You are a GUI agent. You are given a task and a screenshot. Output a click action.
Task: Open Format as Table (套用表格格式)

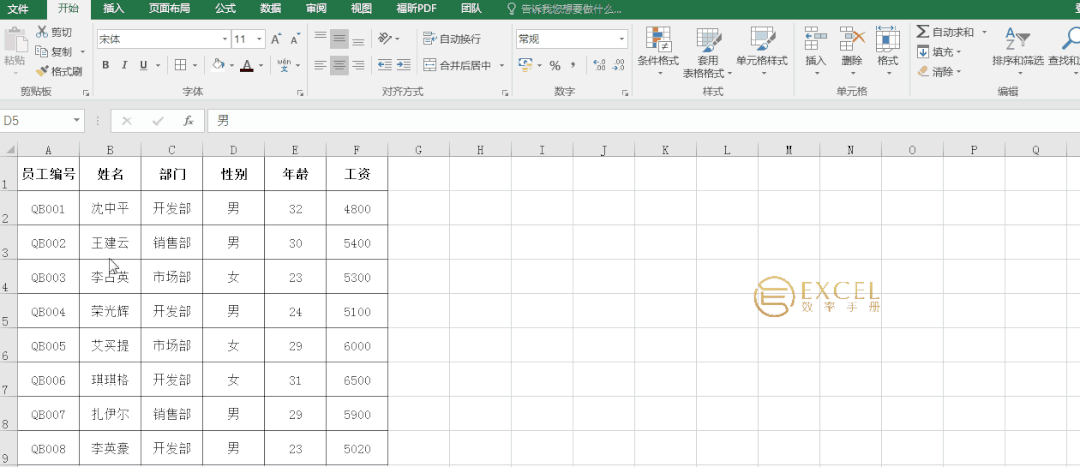point(707,52)
